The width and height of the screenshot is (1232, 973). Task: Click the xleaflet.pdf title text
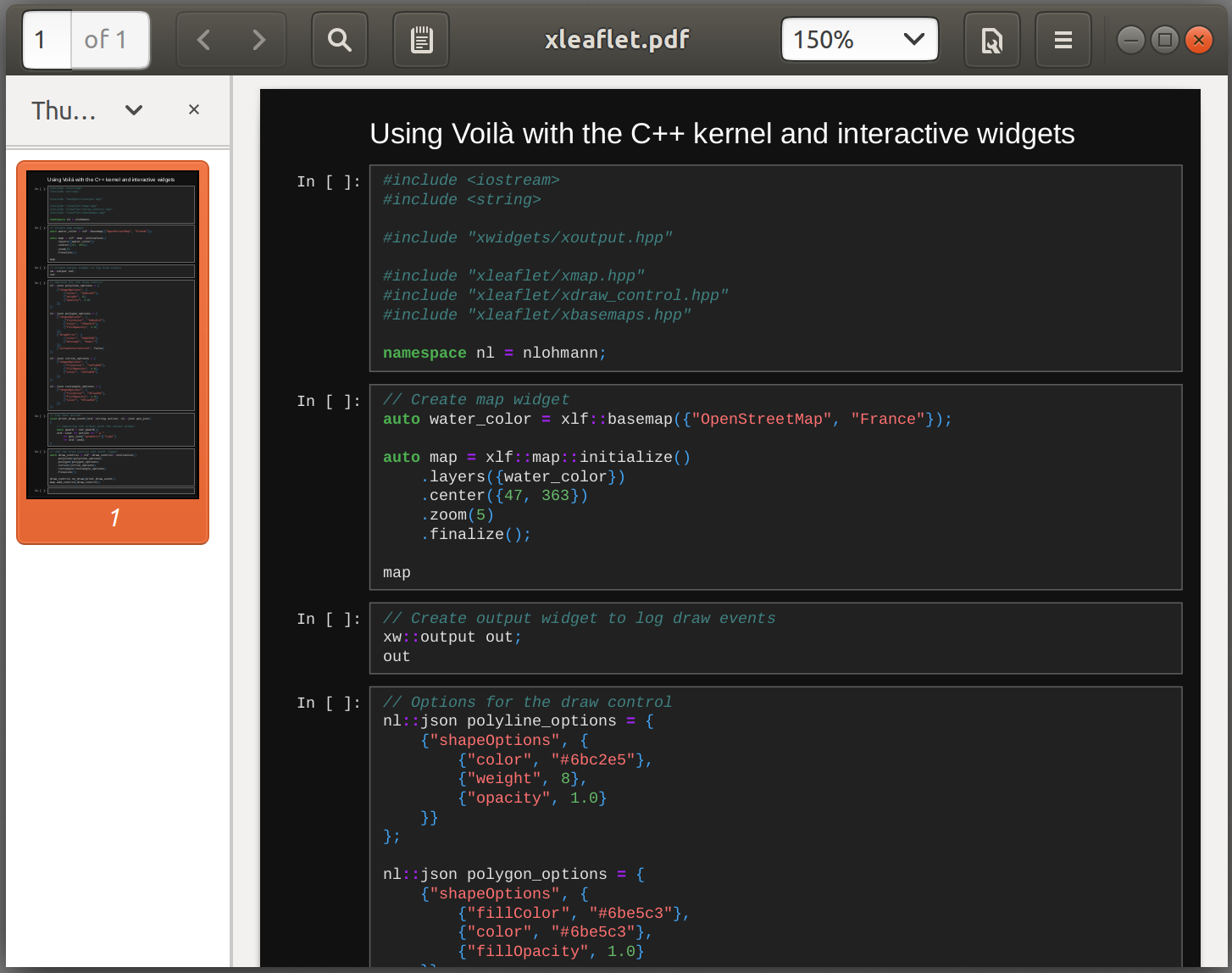[617, 40]
